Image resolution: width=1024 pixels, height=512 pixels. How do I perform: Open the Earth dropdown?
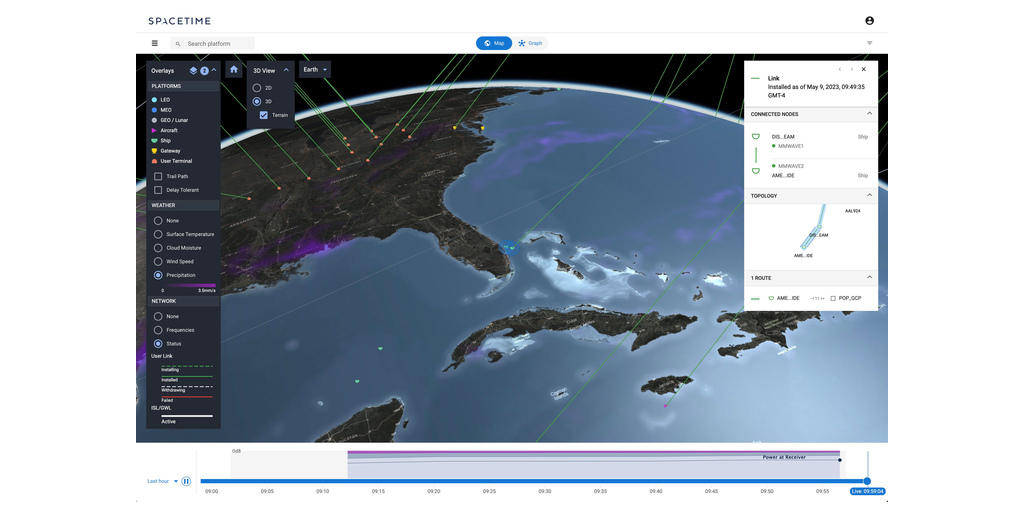[315, 70]
